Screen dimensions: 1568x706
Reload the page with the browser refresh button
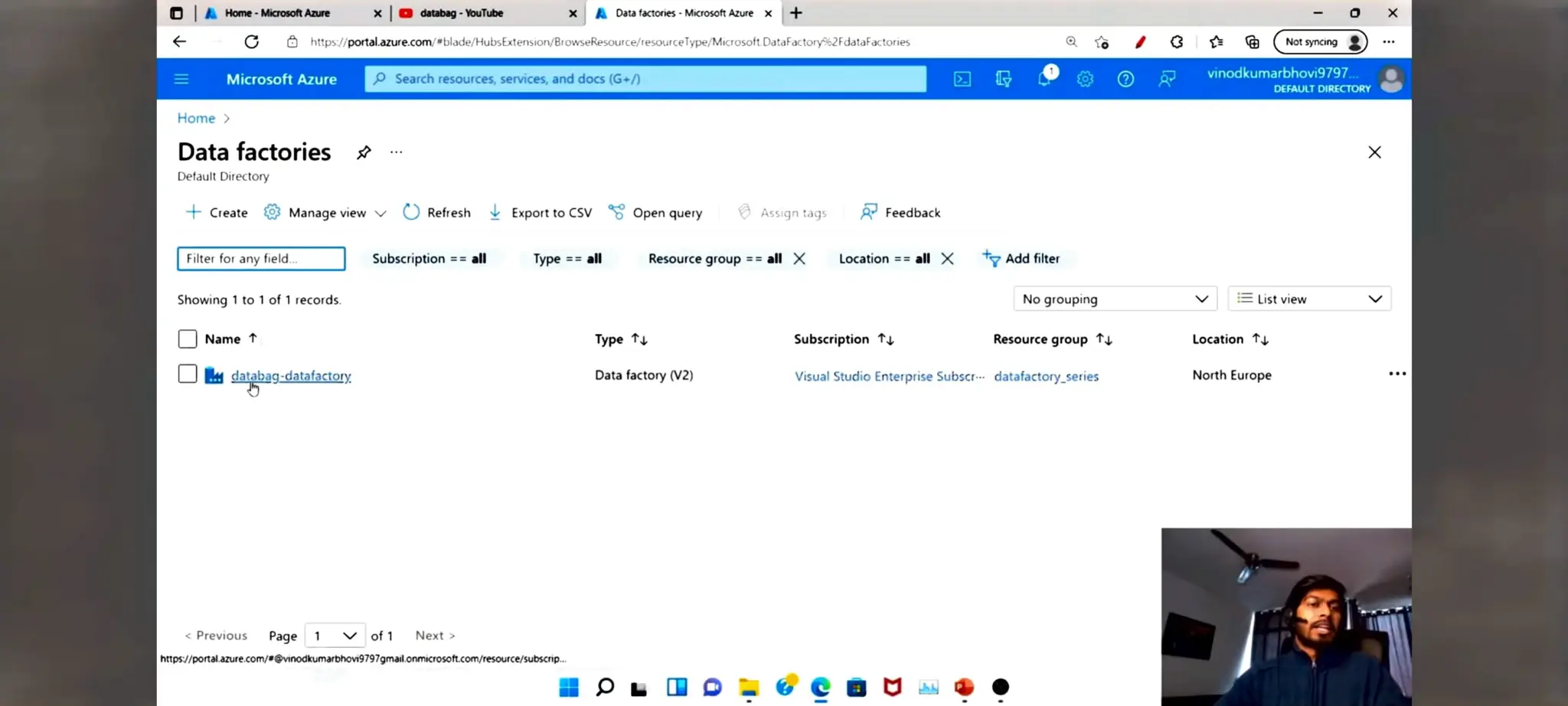(x=251, y=42)
